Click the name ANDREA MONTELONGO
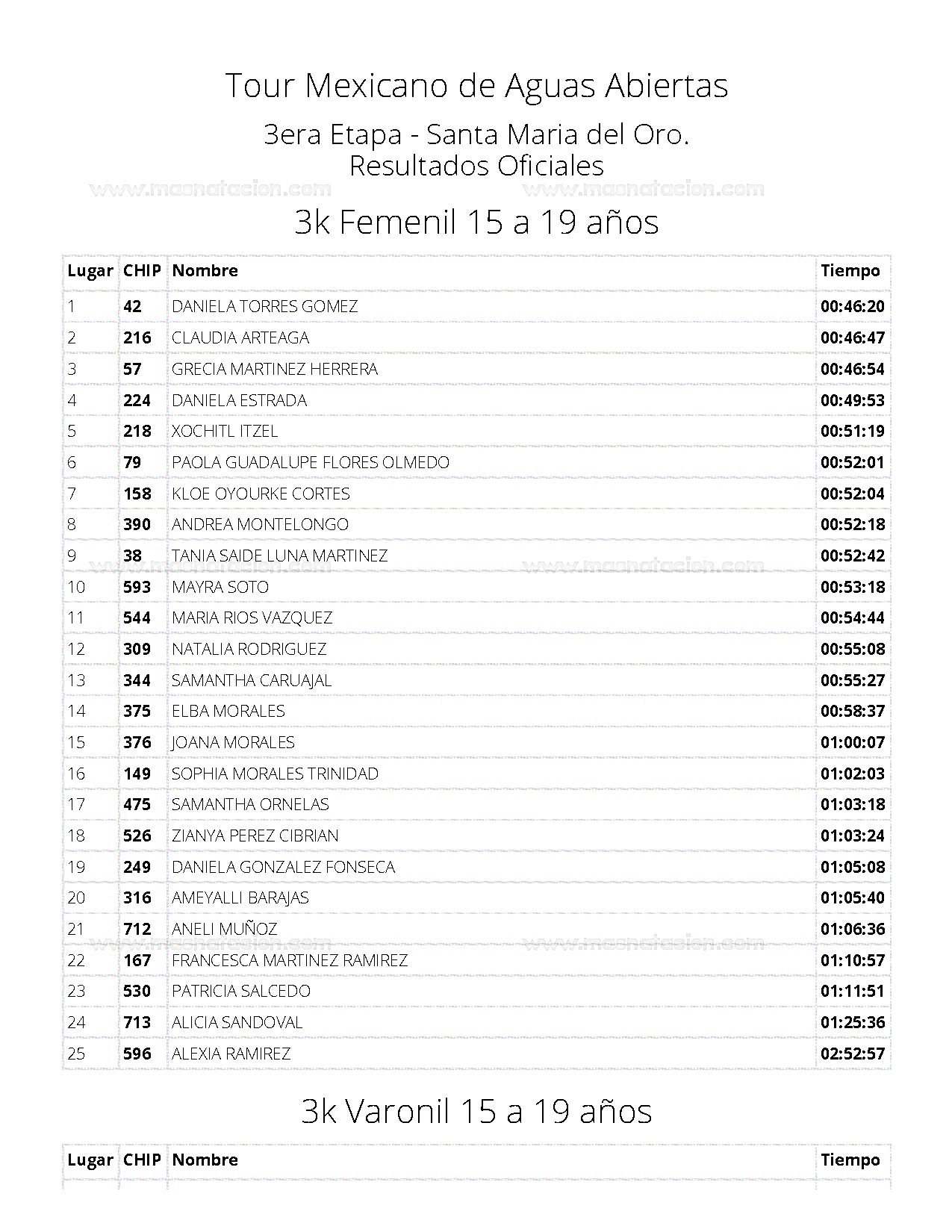 [260, 525]
